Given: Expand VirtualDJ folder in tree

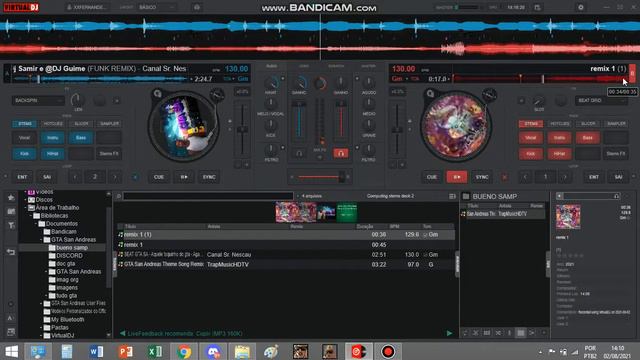Looking at the screenshot, I should point(41,336).
